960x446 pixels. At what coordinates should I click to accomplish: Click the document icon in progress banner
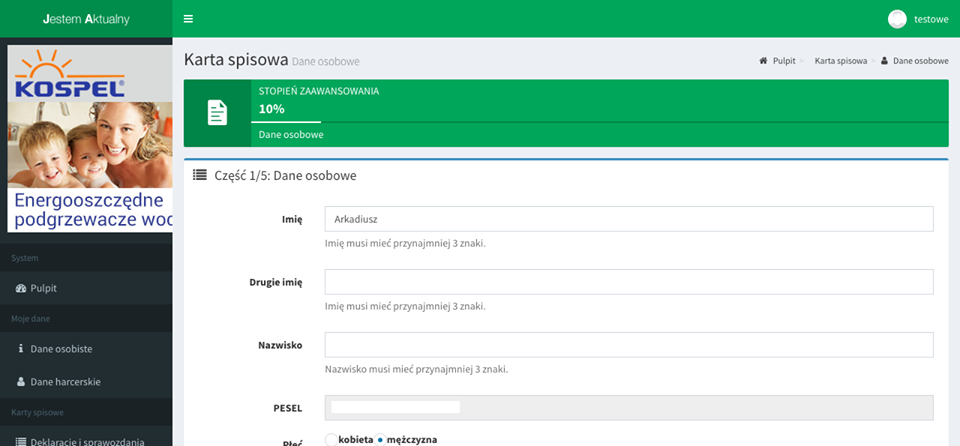(217, 113)
